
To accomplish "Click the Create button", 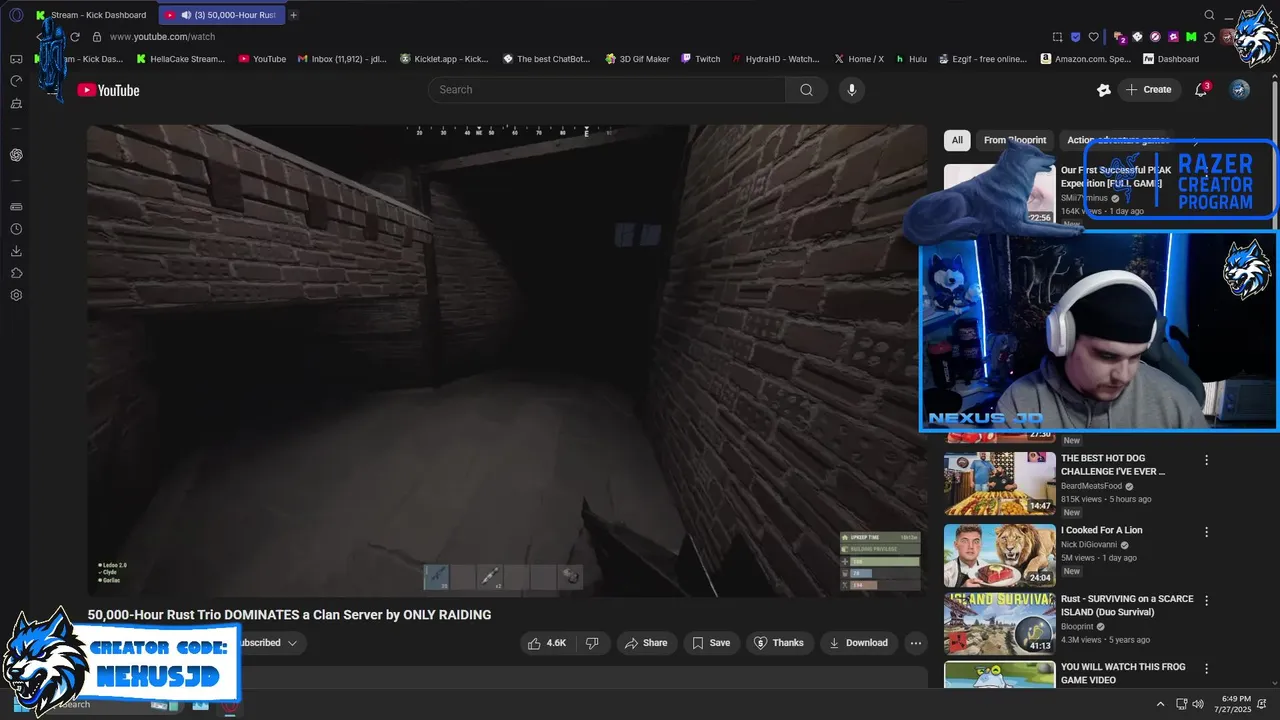I will [x=1149, y=90].
